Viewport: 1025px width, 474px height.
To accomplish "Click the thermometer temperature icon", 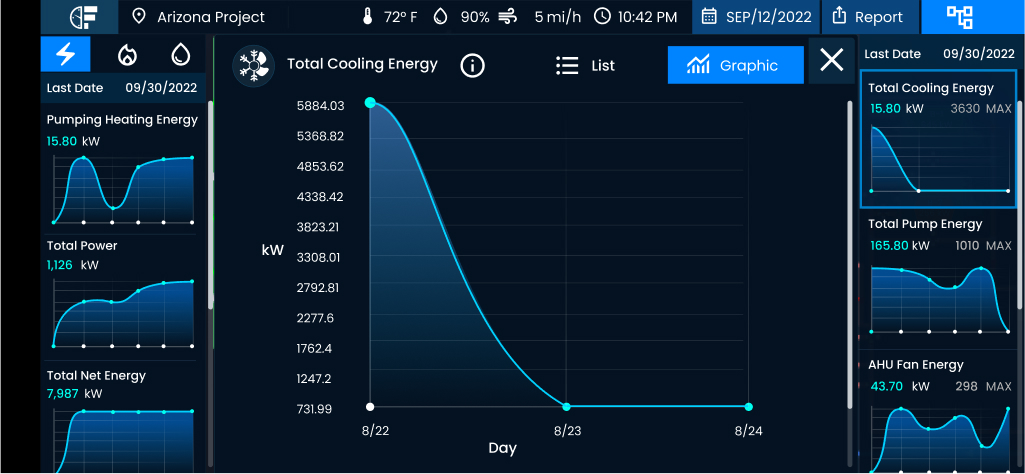I will point(368,17).
